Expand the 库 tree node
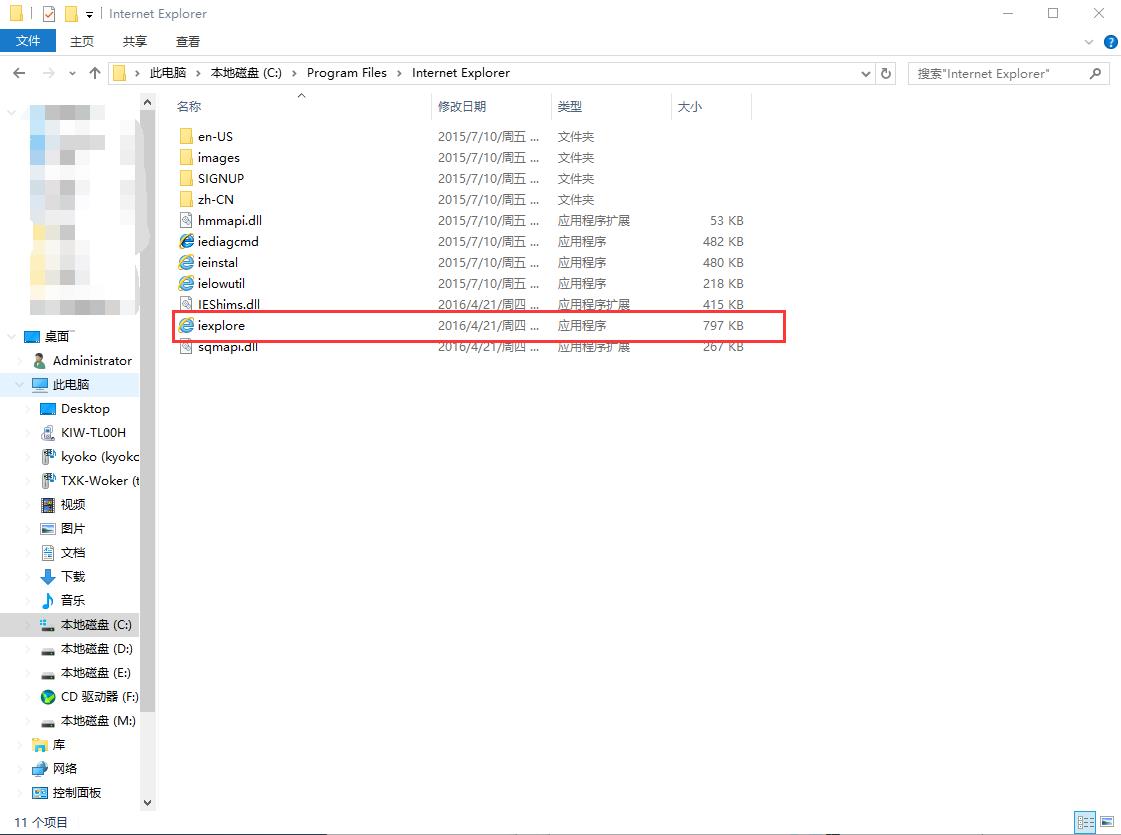Viewport: 1121px width, 835px height. pyautogui.click(x=22, y=745)
